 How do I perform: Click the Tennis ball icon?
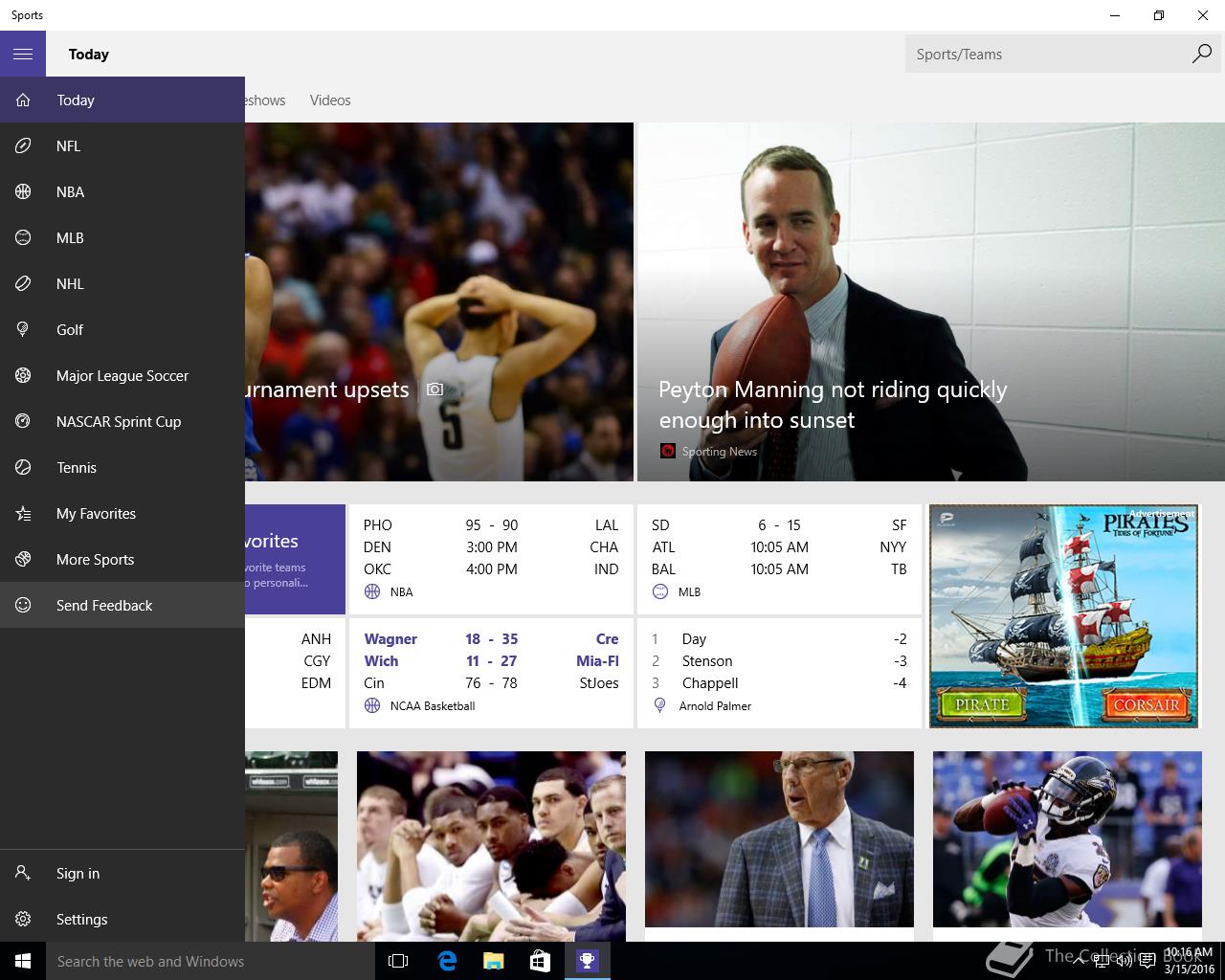click(x=23, y=467)
